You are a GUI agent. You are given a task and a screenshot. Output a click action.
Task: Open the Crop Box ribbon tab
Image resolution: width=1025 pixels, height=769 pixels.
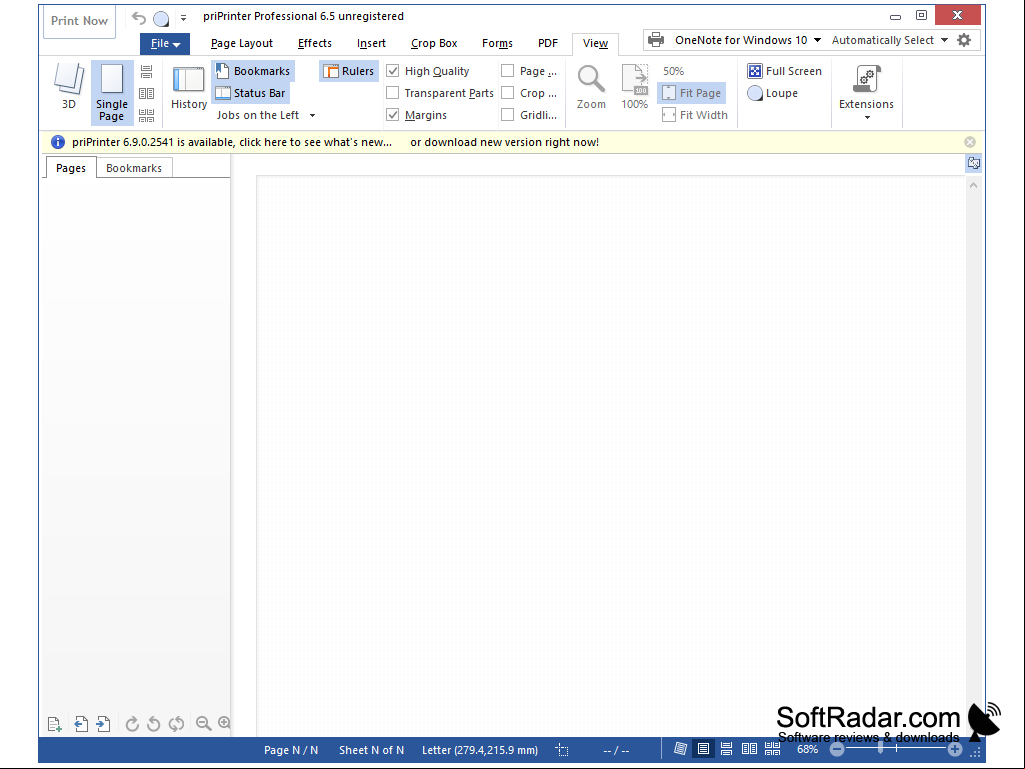[434, 43]
